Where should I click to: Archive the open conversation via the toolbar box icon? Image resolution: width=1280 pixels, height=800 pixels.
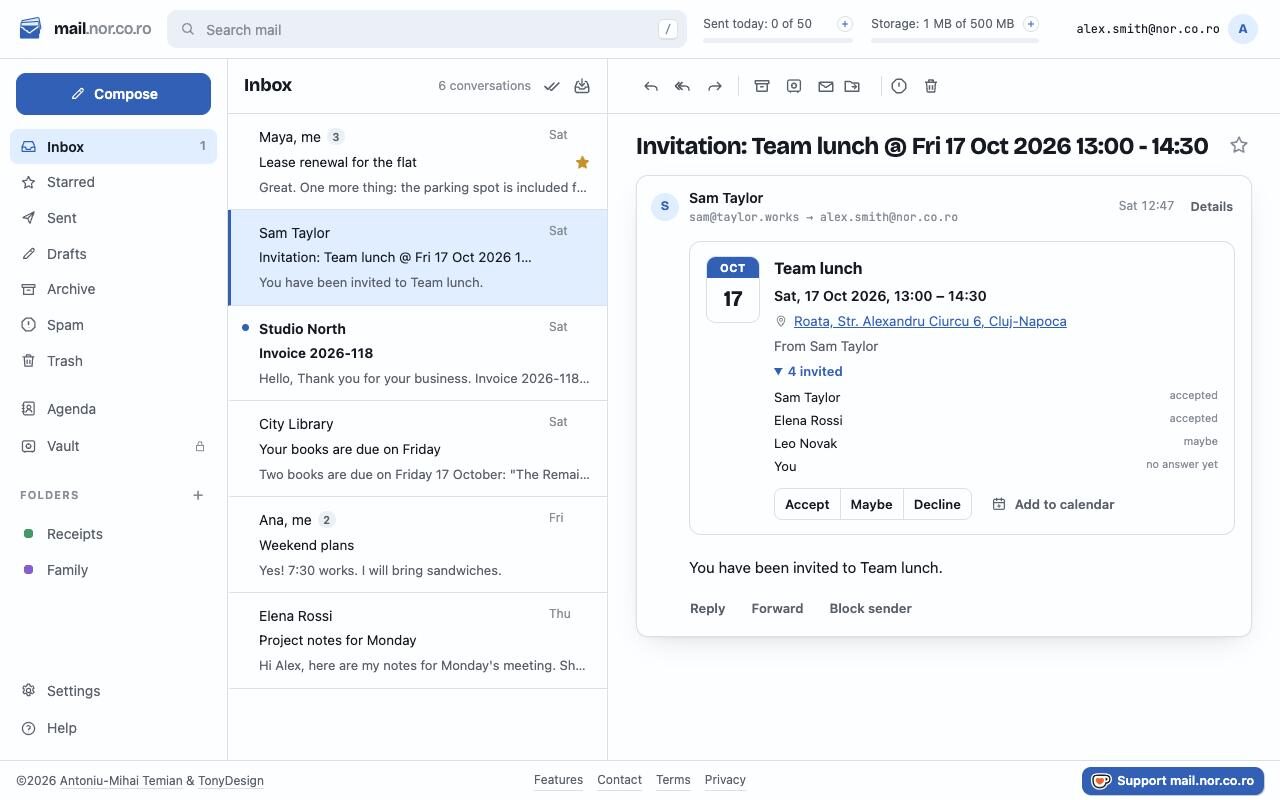(x=762, y=86)
